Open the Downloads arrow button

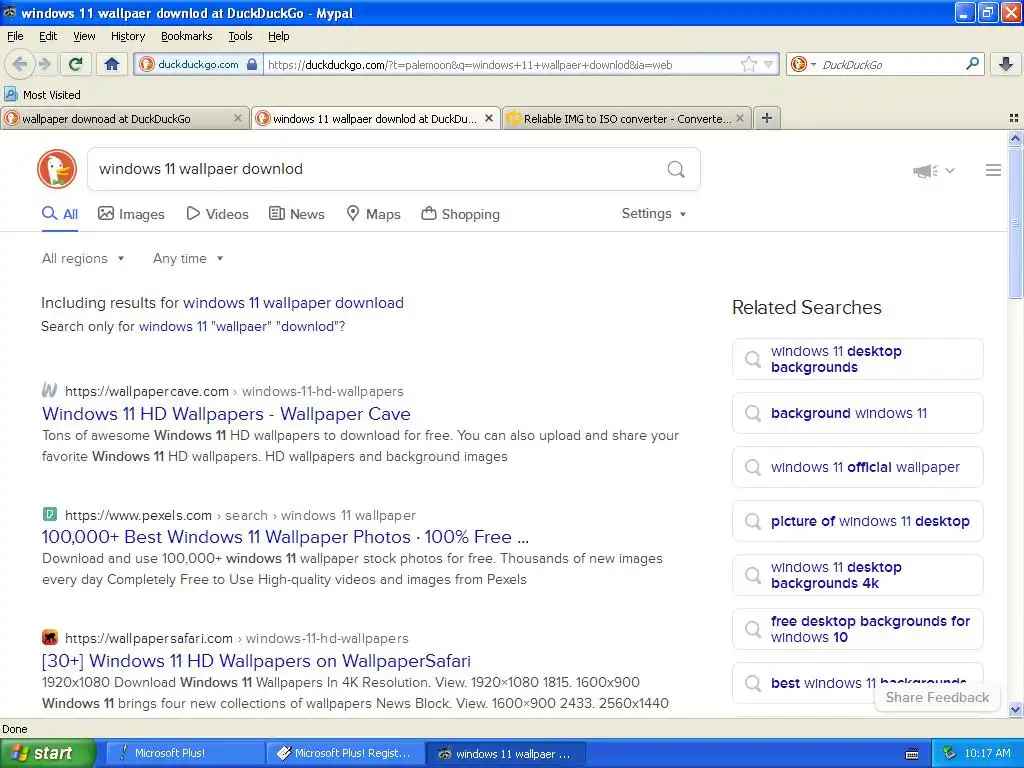coord(1006,64)
